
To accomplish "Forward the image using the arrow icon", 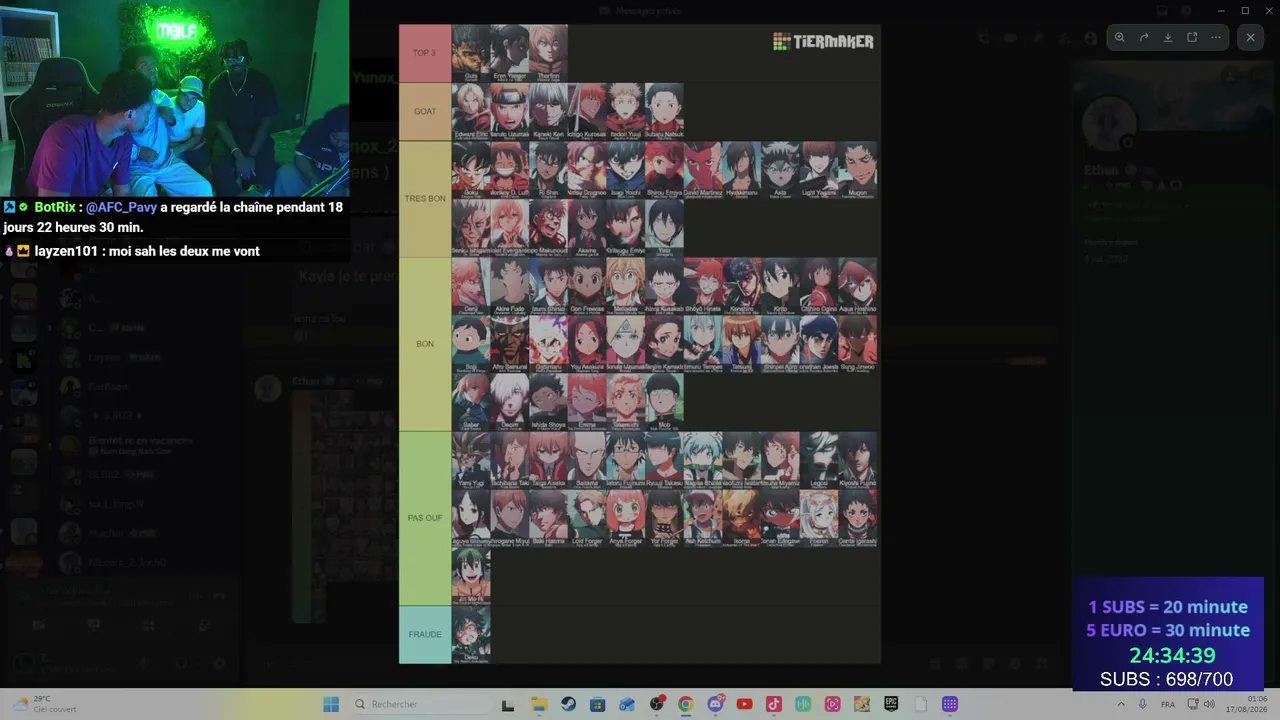I will (x=1144, y=37).
